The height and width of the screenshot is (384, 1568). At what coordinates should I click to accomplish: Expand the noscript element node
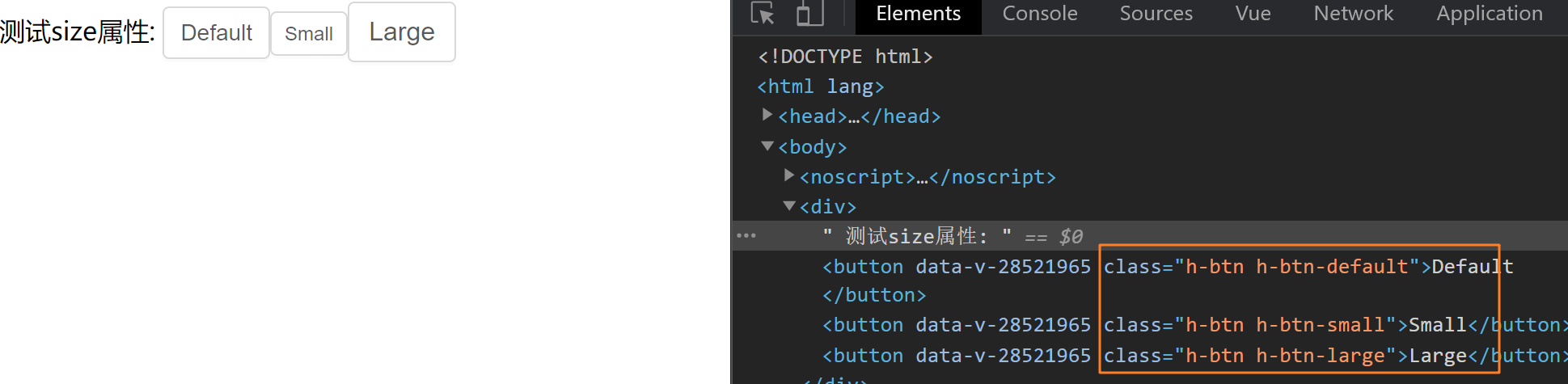click(x=789, y=176)
